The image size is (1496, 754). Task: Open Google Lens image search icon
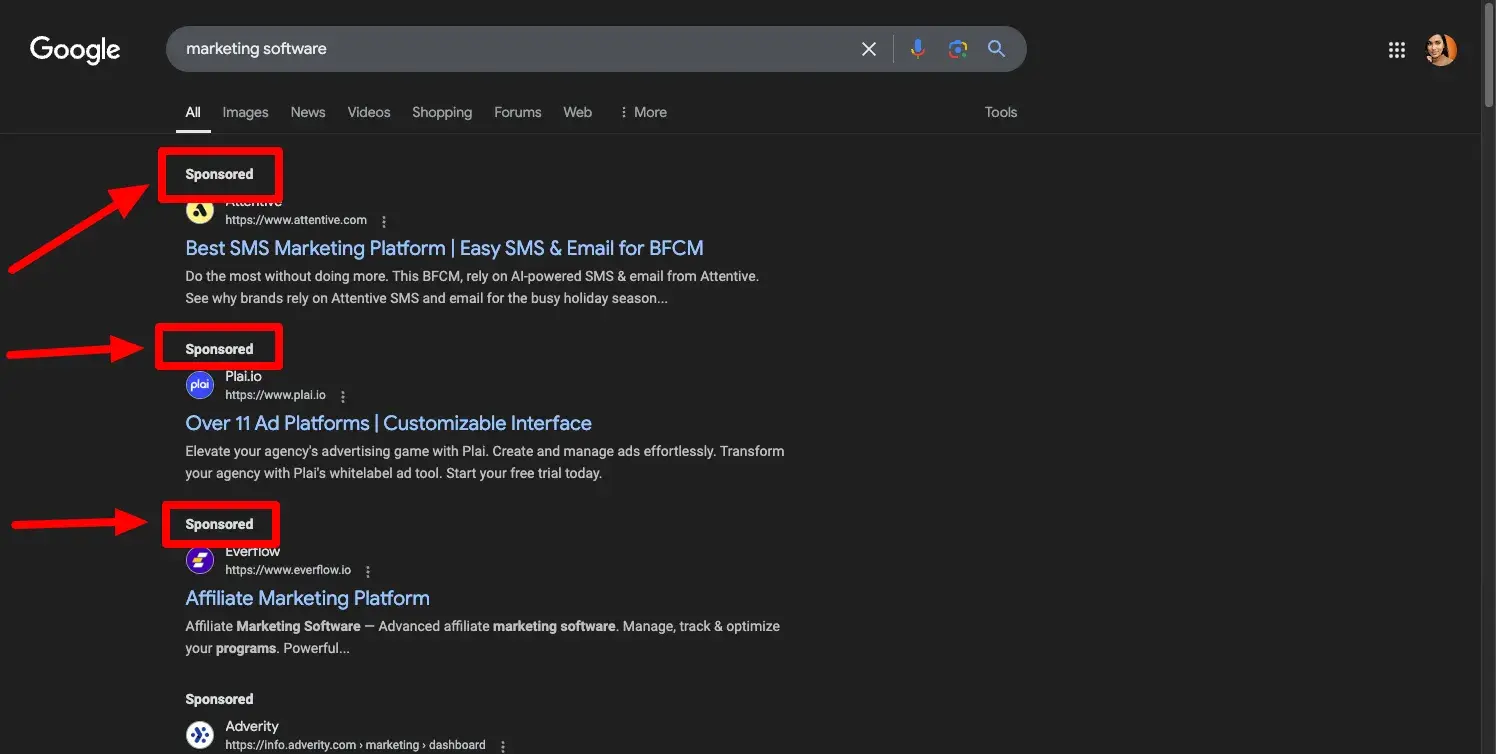coord(957,49)
